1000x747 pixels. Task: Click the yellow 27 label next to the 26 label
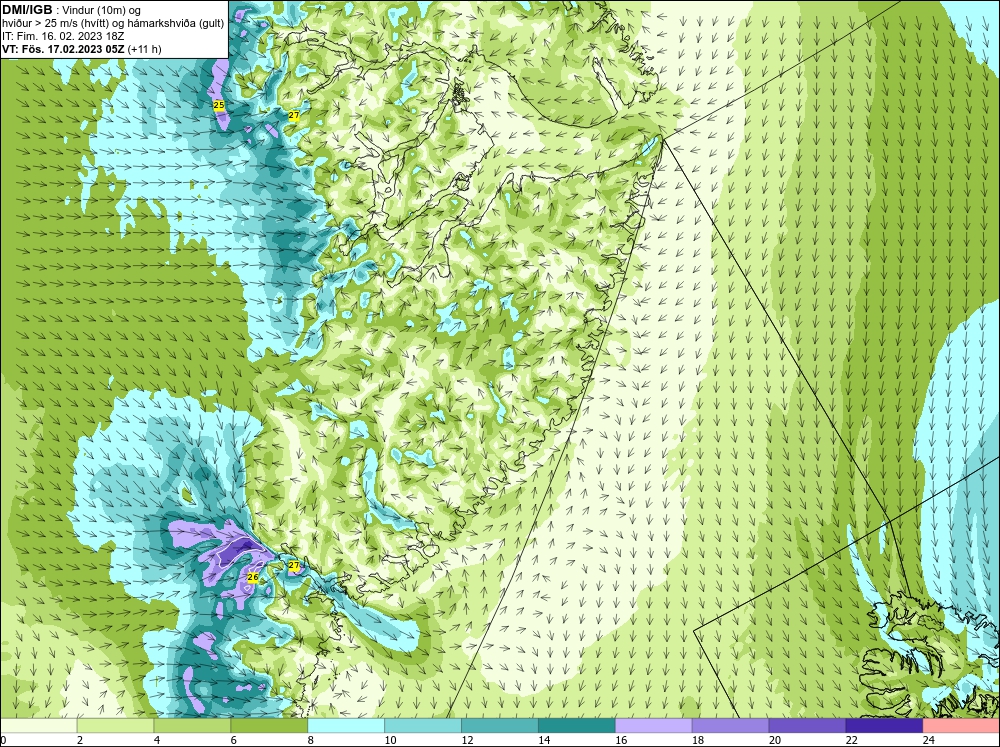293,565
